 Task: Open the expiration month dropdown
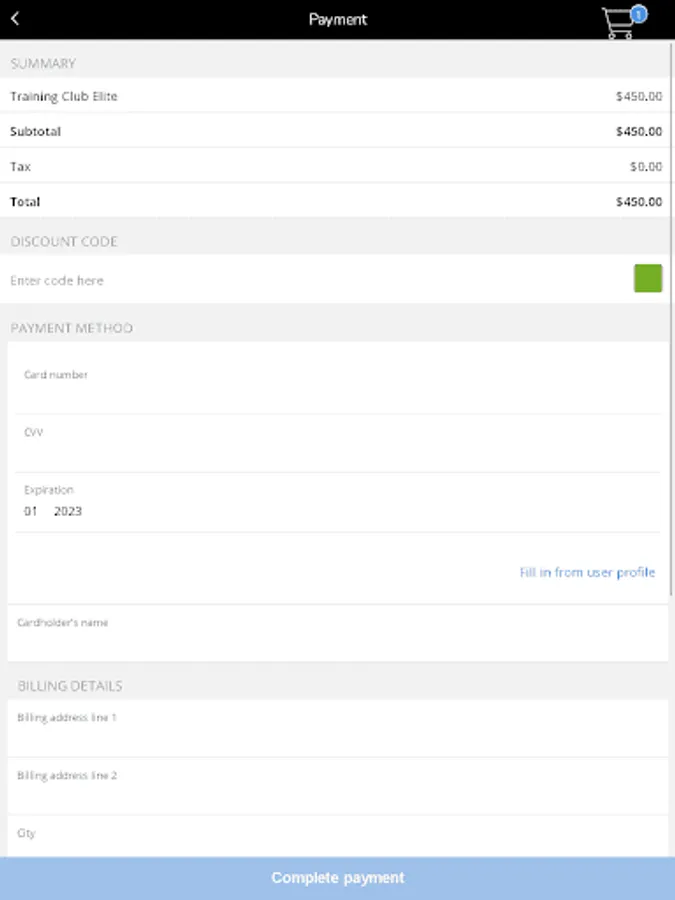coord(31,511)
